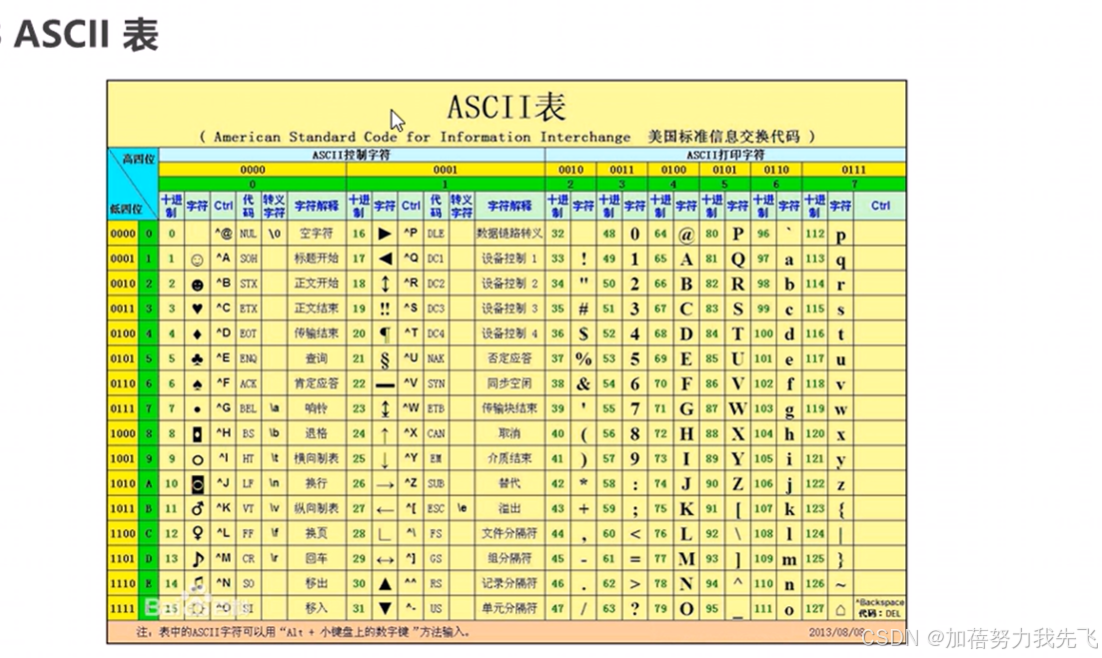Viewport: 1102px width, 658px height.
Task: Select the '传输块结束' cell
Action: [x=510, y=408]
